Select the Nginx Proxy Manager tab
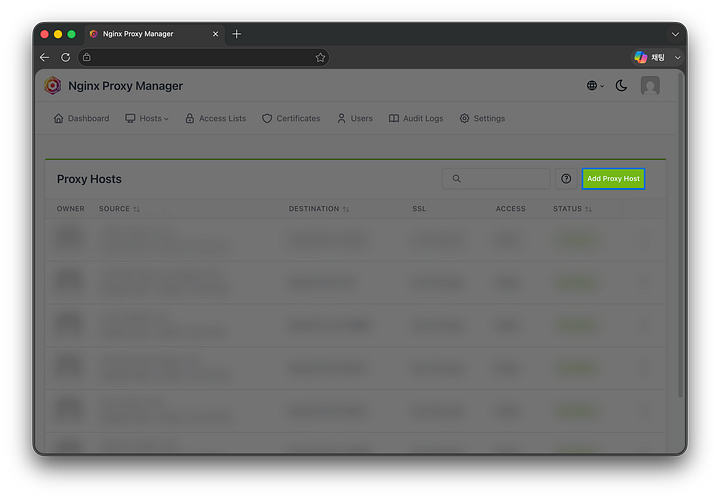 154,34
